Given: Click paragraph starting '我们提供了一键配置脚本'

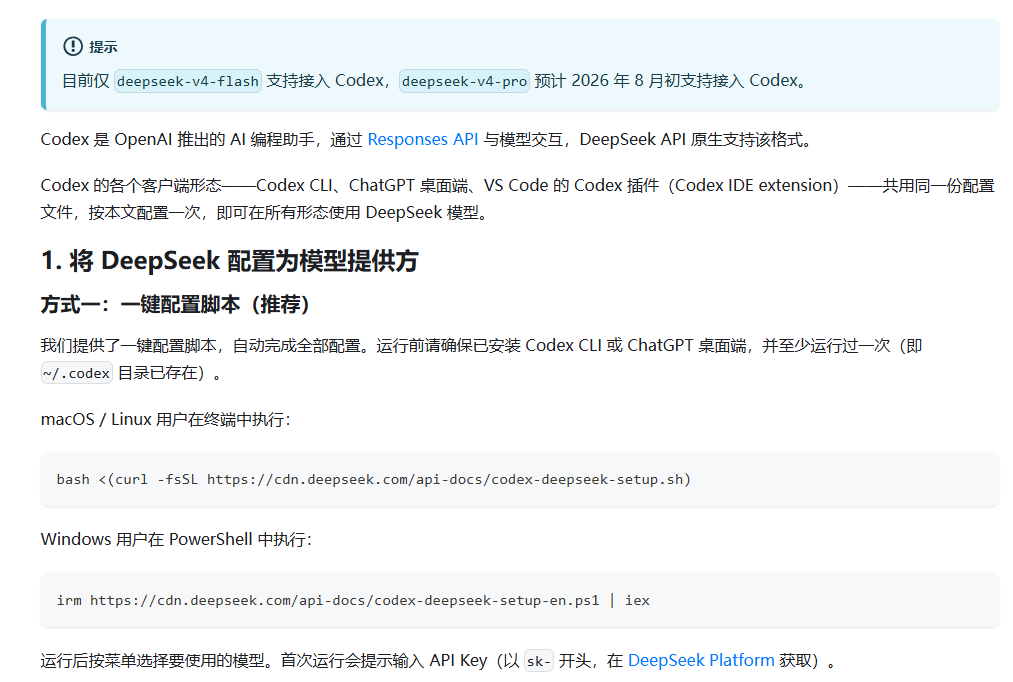Looking at the screenshot, I should point(481,359).
